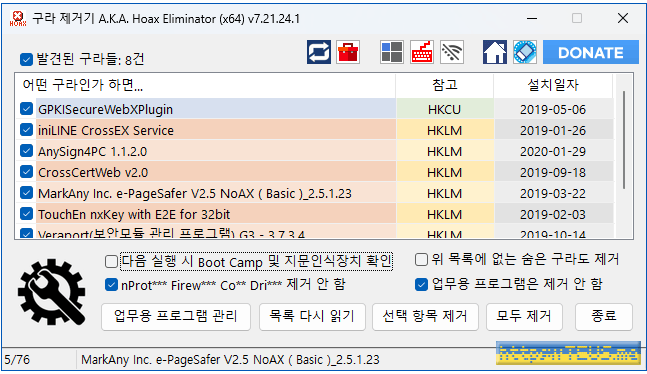Viewport: 647px width, 374px height.
Task: Click the date 2020-01-29
Action: click(553, 151)
